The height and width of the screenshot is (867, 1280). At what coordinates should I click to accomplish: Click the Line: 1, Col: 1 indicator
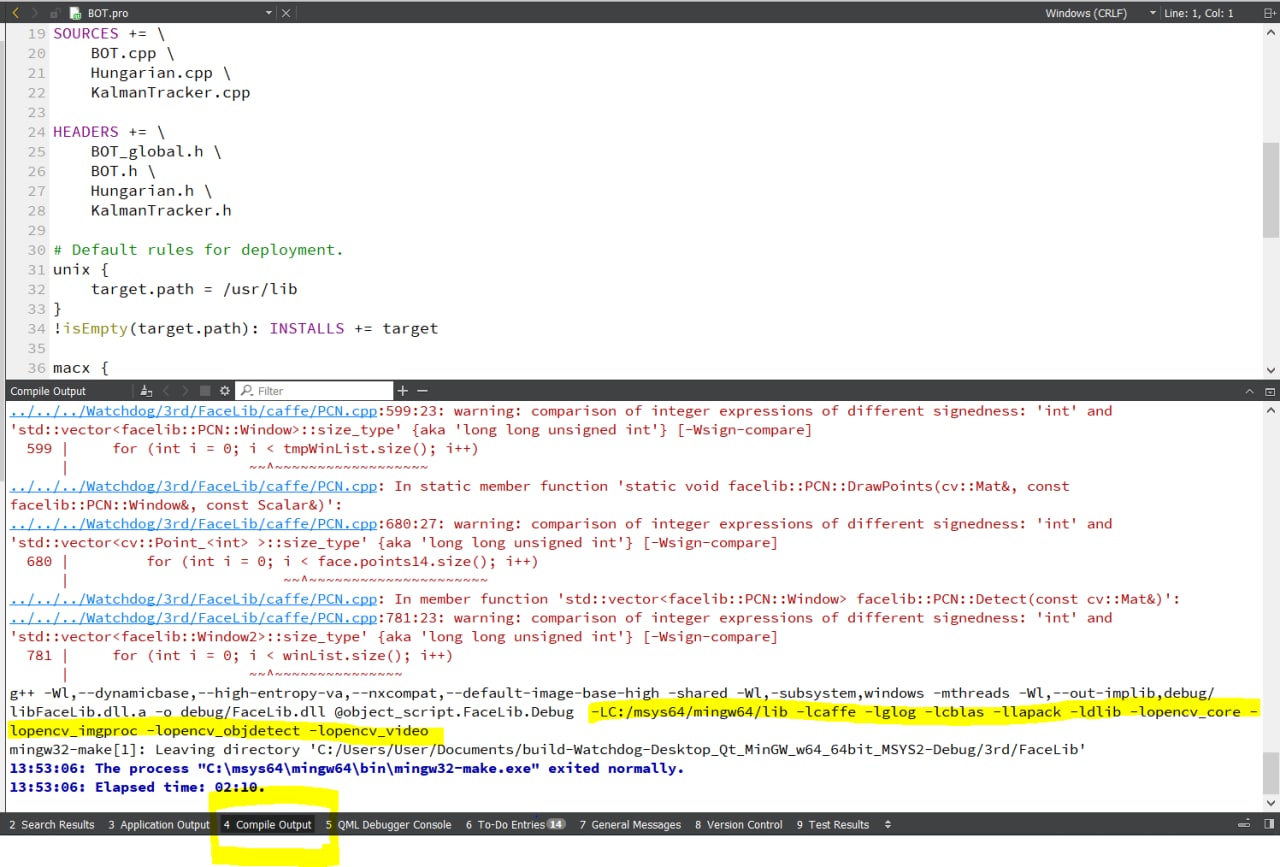tap(1198, 13)
